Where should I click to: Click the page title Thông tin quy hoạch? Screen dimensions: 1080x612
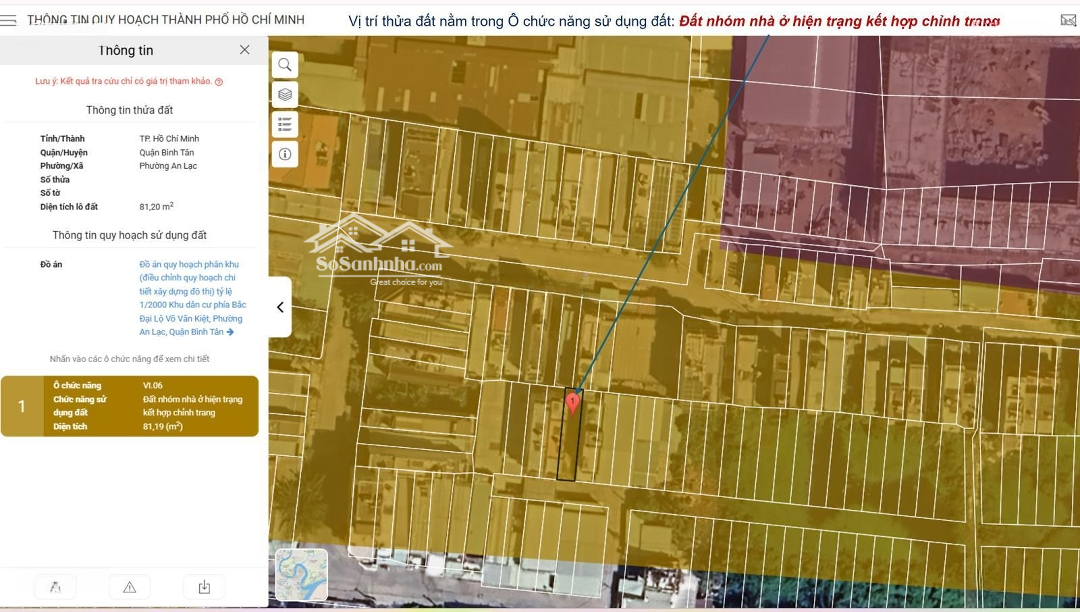coord(165,20)
